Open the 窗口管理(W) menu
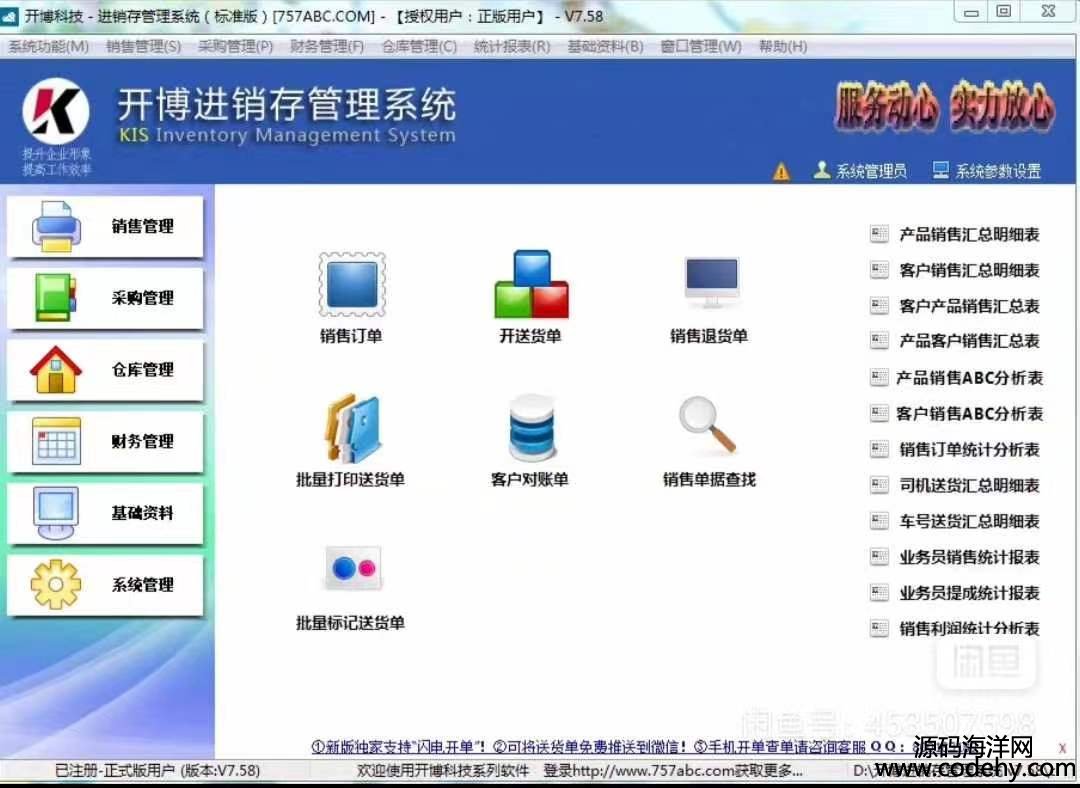The height and width of the screenshot is (788, 1080). pyautogui.click(x=701, y=46)
